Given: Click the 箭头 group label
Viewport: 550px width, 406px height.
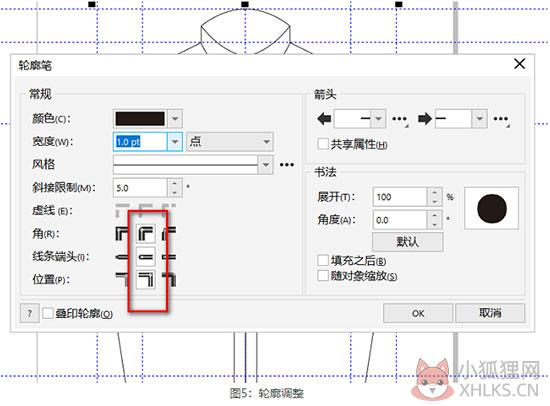Looking at the screenshot, I should pyautogui.click(x=325, y=94).
